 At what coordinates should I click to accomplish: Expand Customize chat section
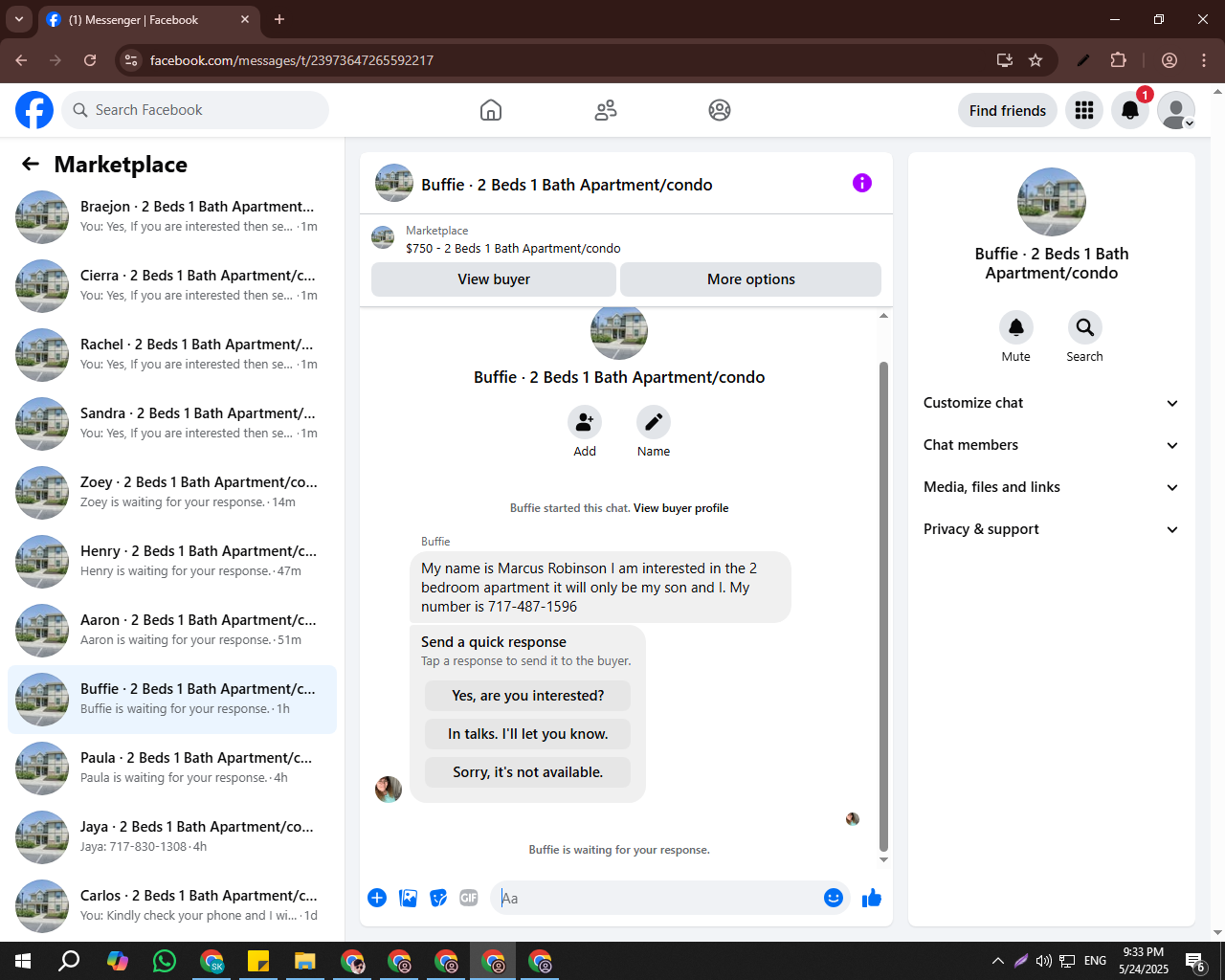[x=1051, y=403]
